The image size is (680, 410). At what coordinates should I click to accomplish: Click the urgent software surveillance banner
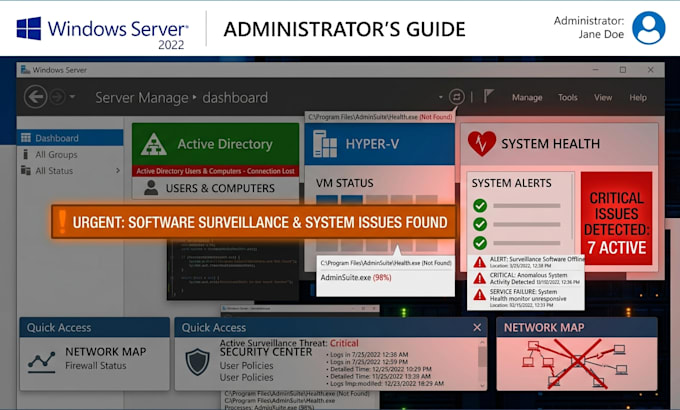coord(254,222)
